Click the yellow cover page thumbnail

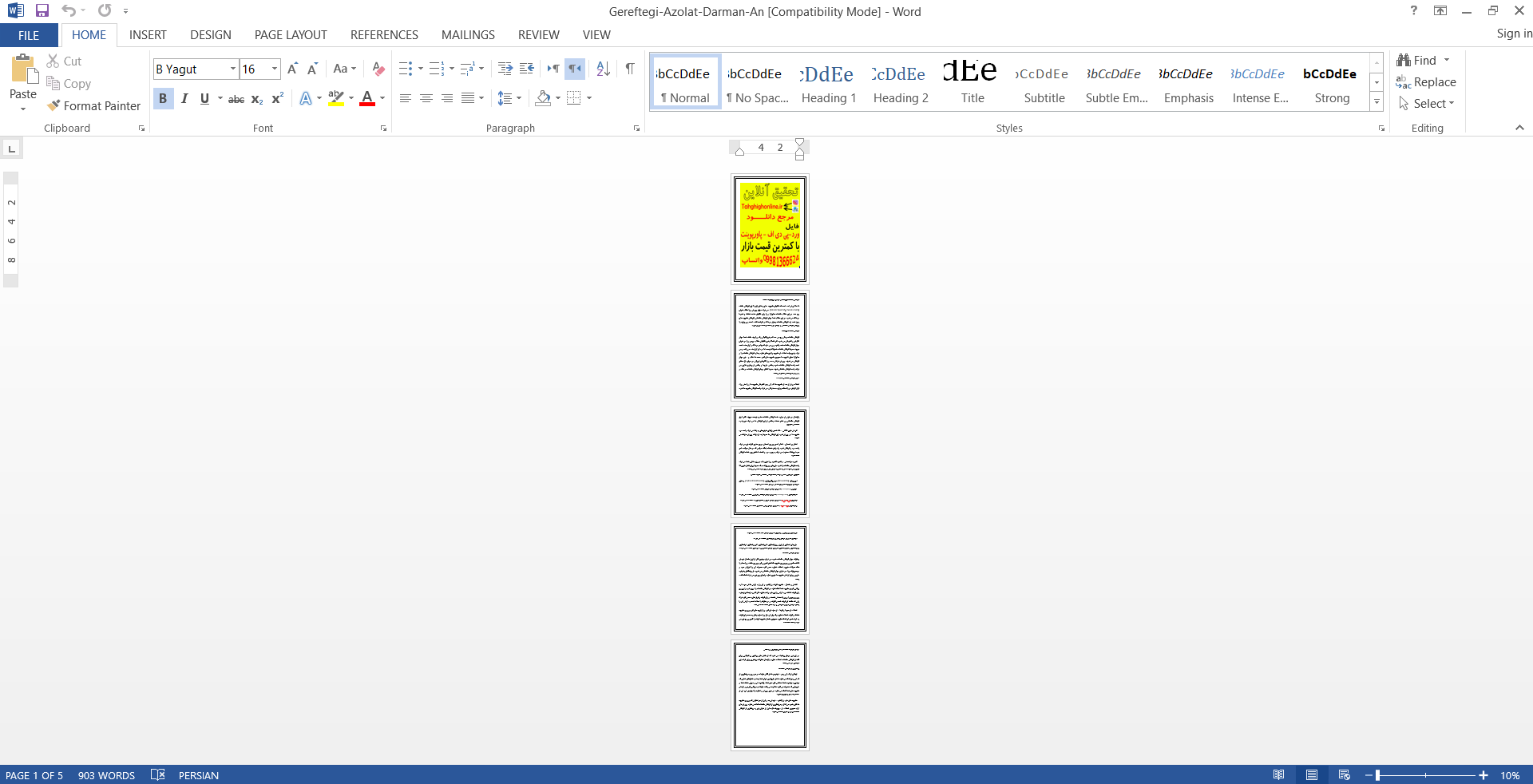770,229
